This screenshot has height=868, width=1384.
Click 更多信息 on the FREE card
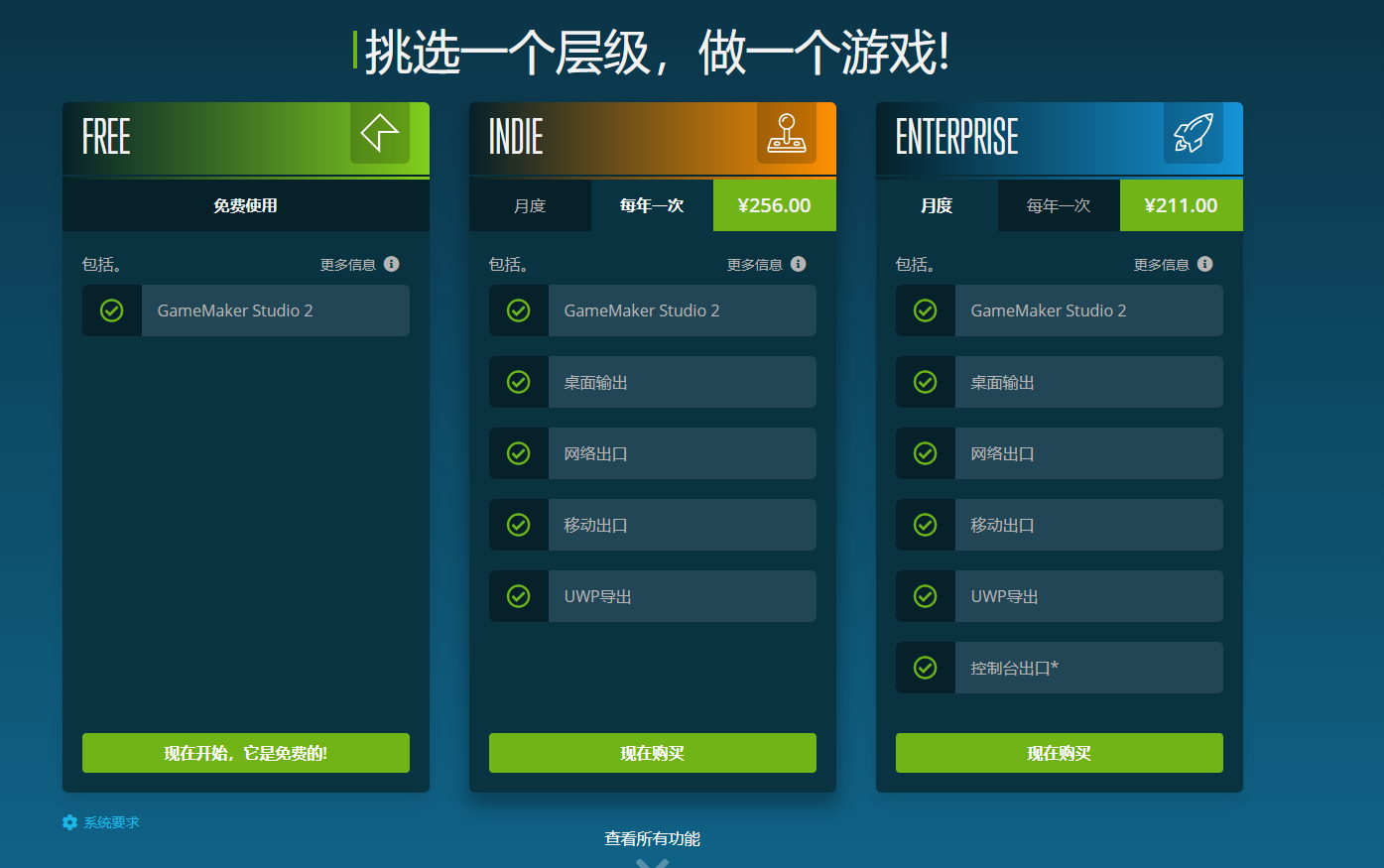coord(348,265)
